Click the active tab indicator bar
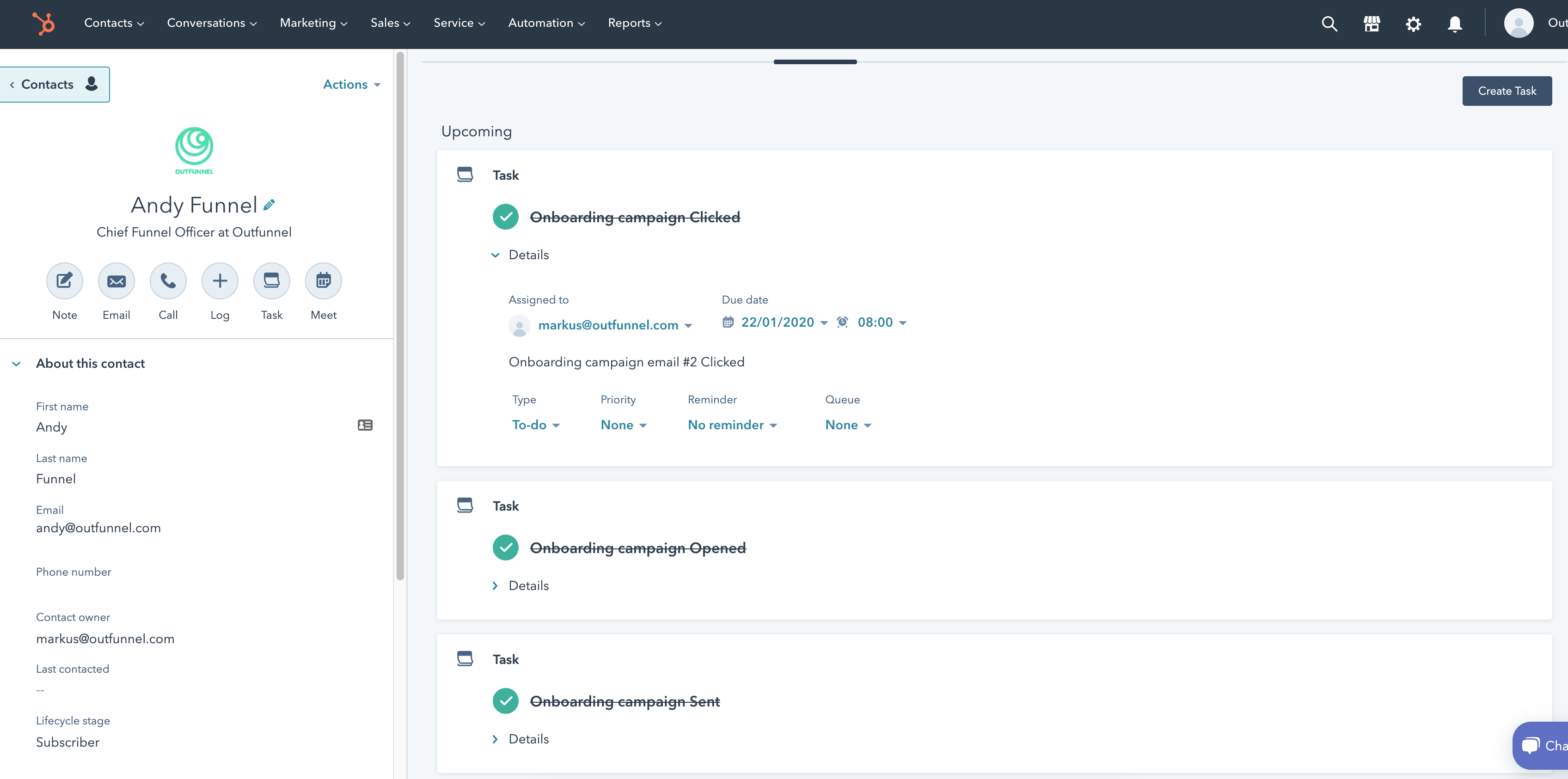 pos(815,61)
